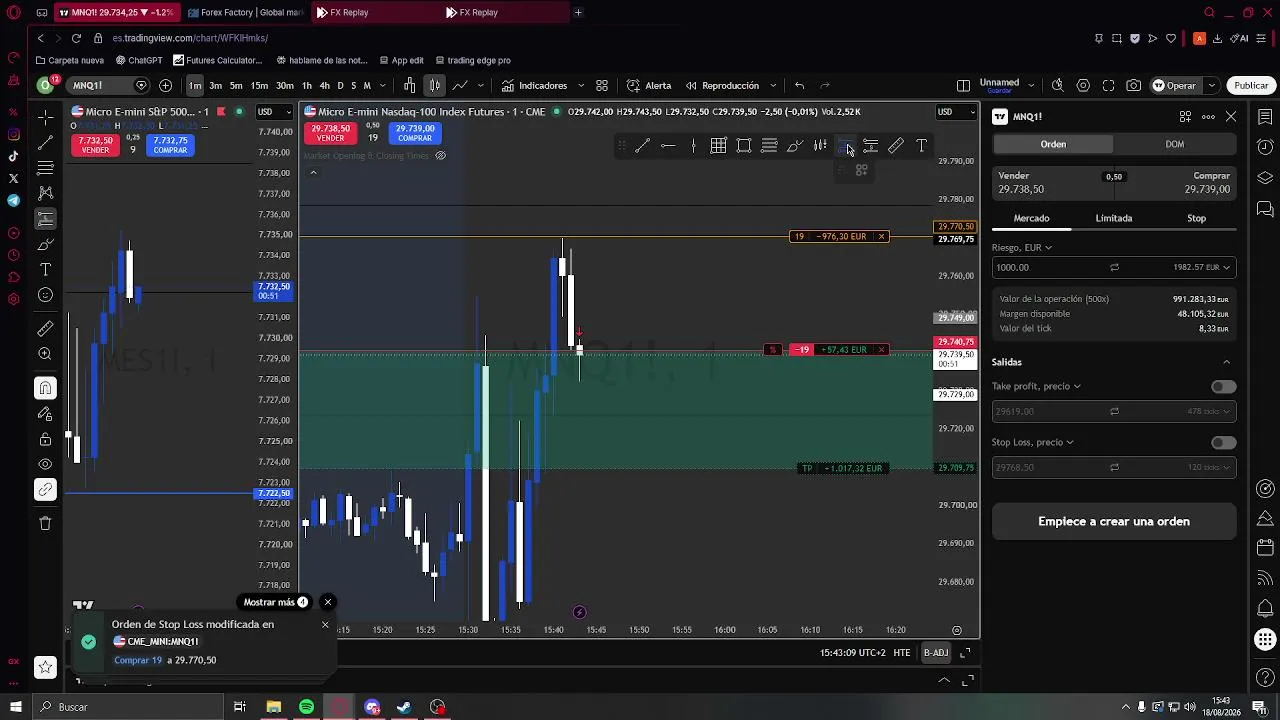The image size is (1280, 720).
Task: Collapse the Salidas section
Action: coord(1227,362)
